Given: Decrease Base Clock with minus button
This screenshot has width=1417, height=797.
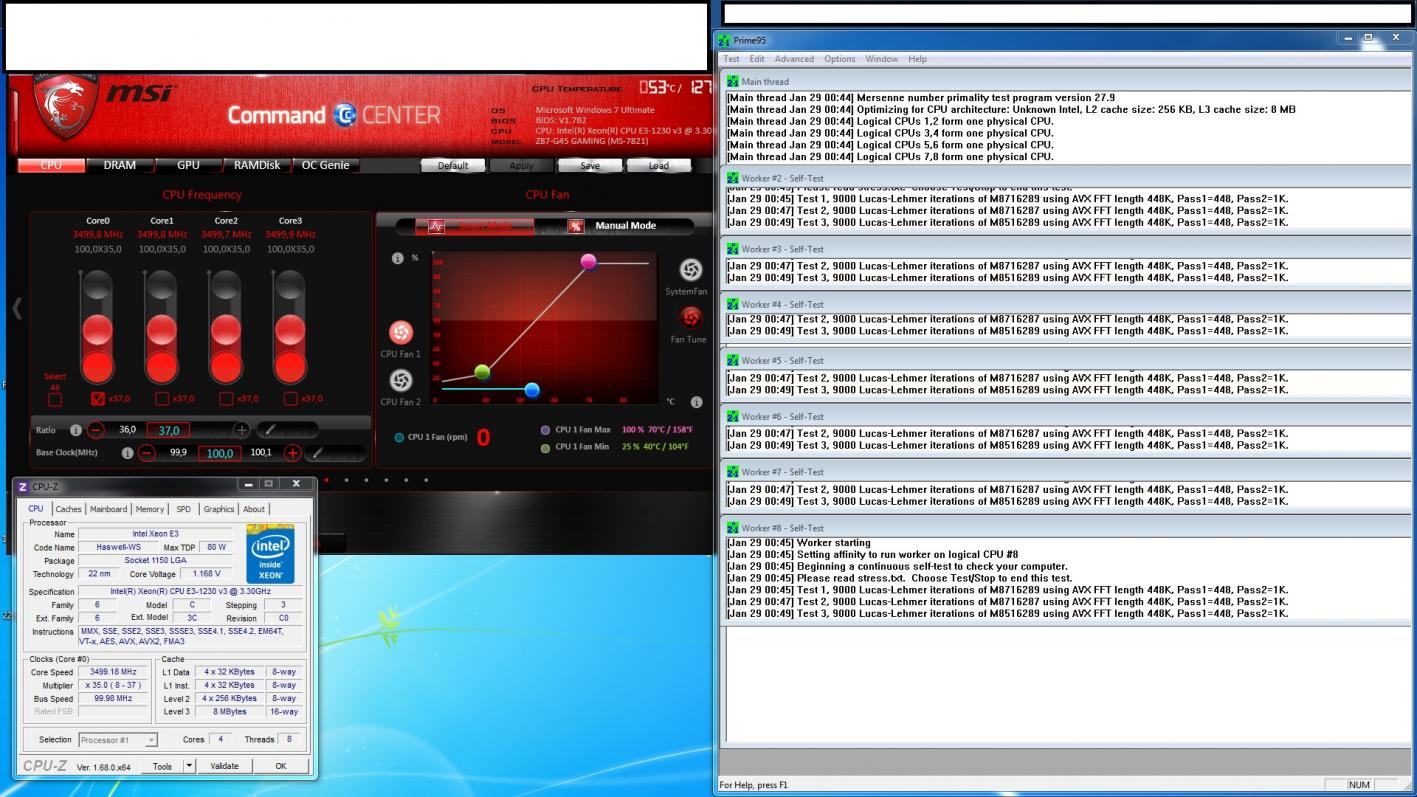Looking at the screenshot, I should (x=147, y=453).
